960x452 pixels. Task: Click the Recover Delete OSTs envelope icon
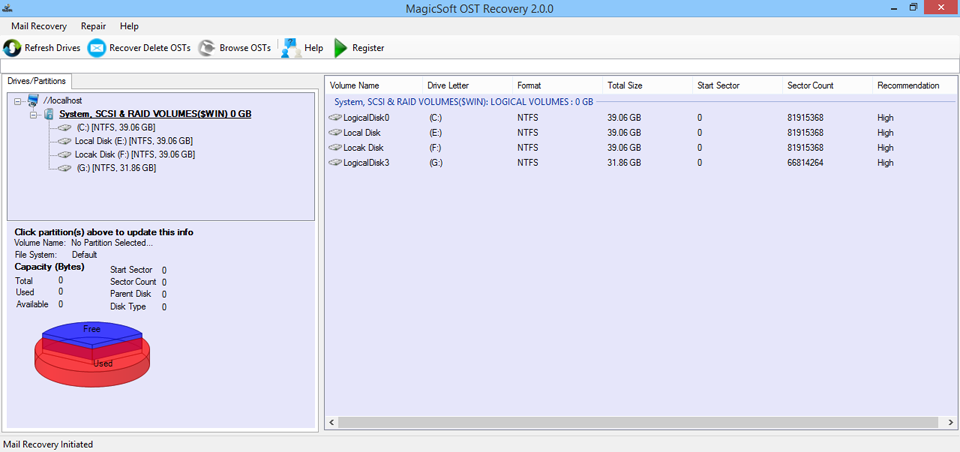(97, 48)
